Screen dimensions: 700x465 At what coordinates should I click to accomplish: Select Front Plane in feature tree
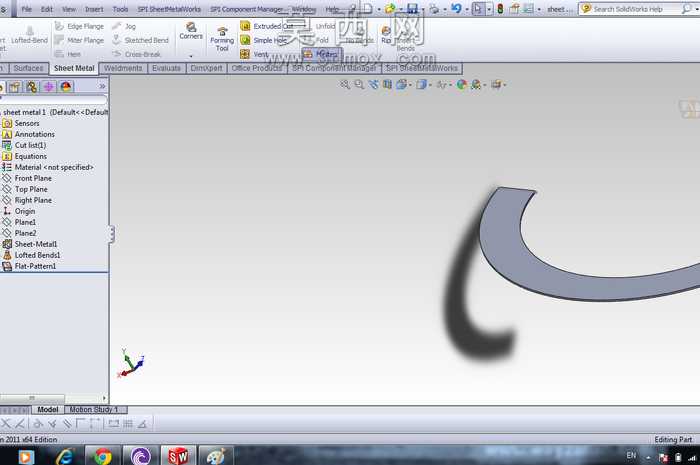click(x=27, y=178)
